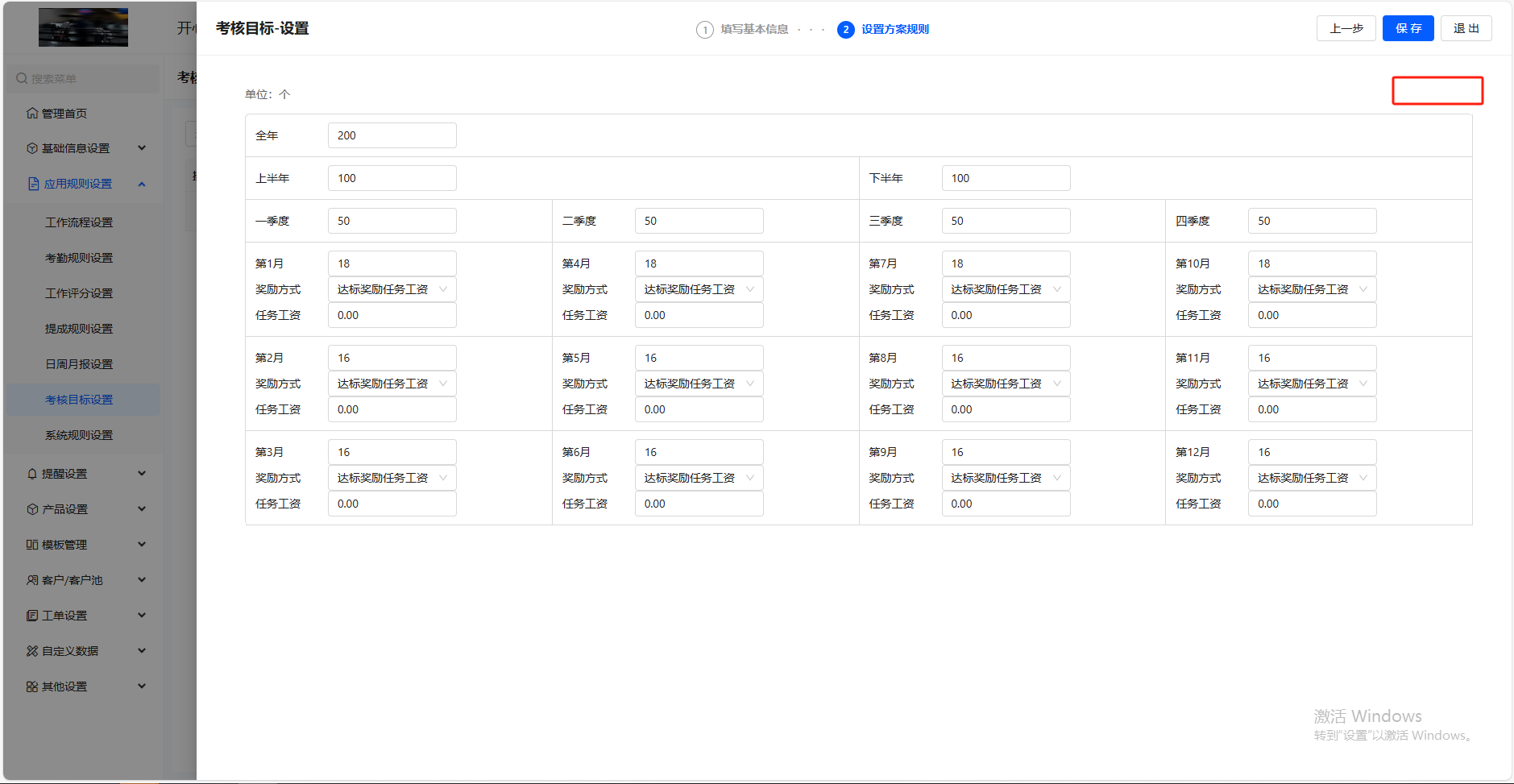
Task: Expand the 工单设置 menu chevron
Action: (x=142, y=616)
